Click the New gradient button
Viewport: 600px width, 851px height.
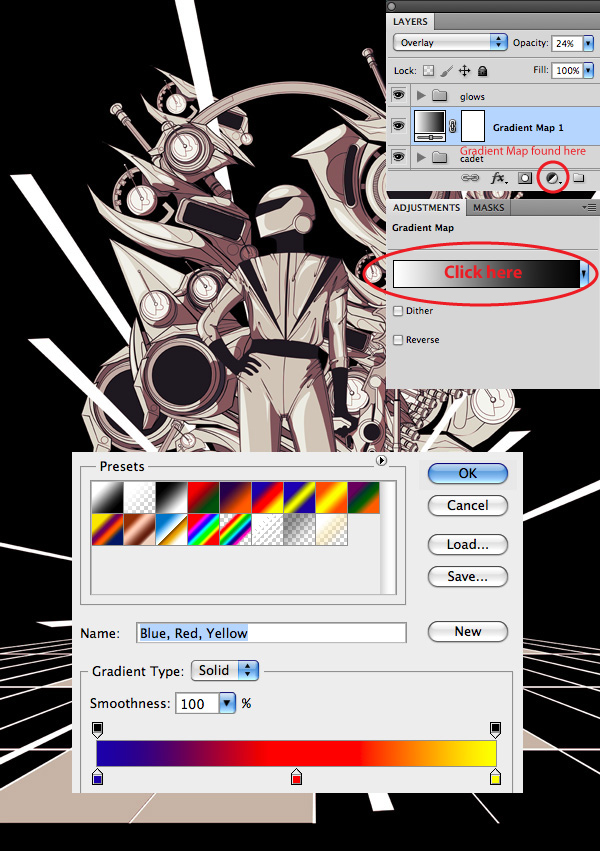[468, 631]
